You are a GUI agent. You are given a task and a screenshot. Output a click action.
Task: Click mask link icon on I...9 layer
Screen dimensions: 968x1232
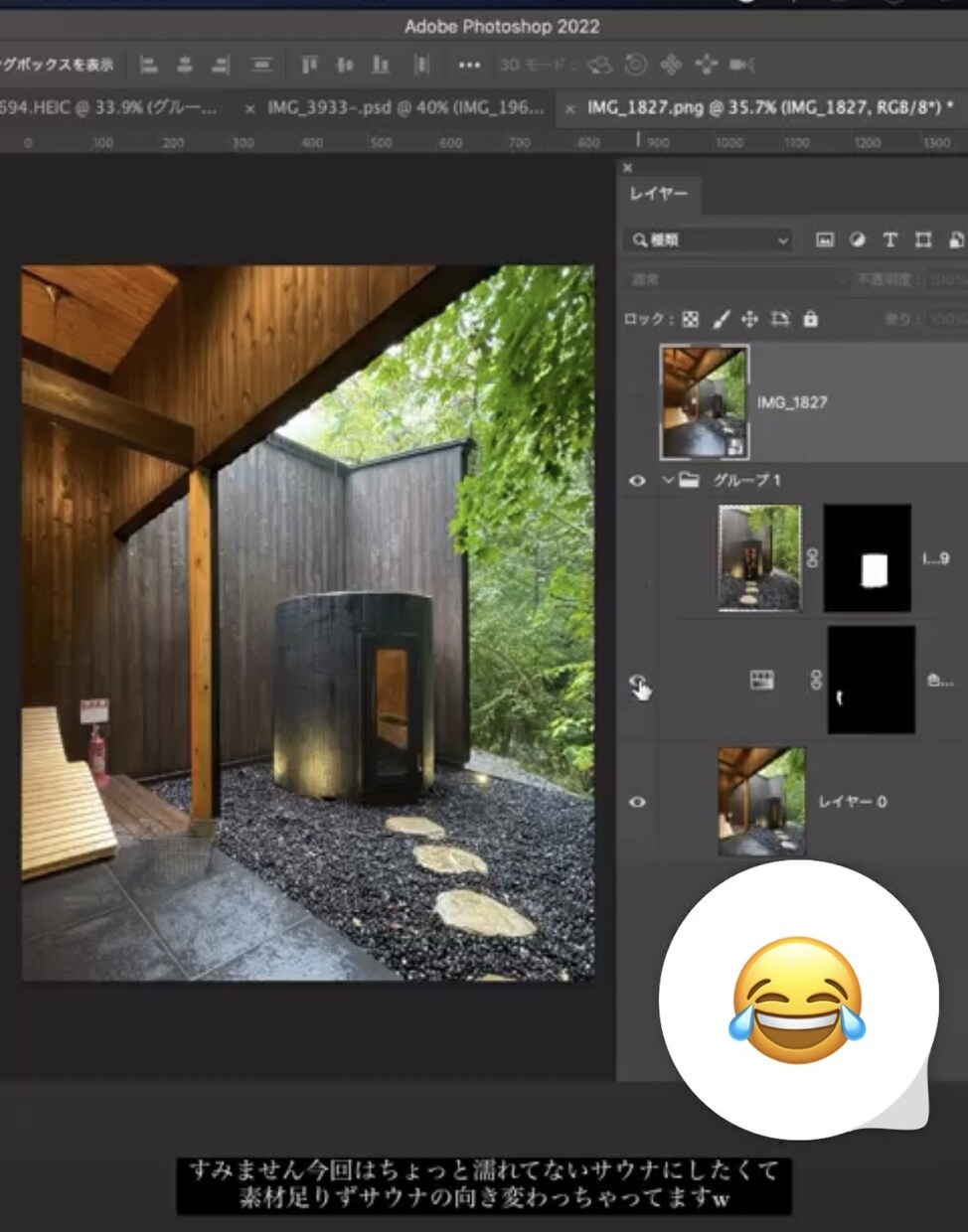[x=812, y=558]
